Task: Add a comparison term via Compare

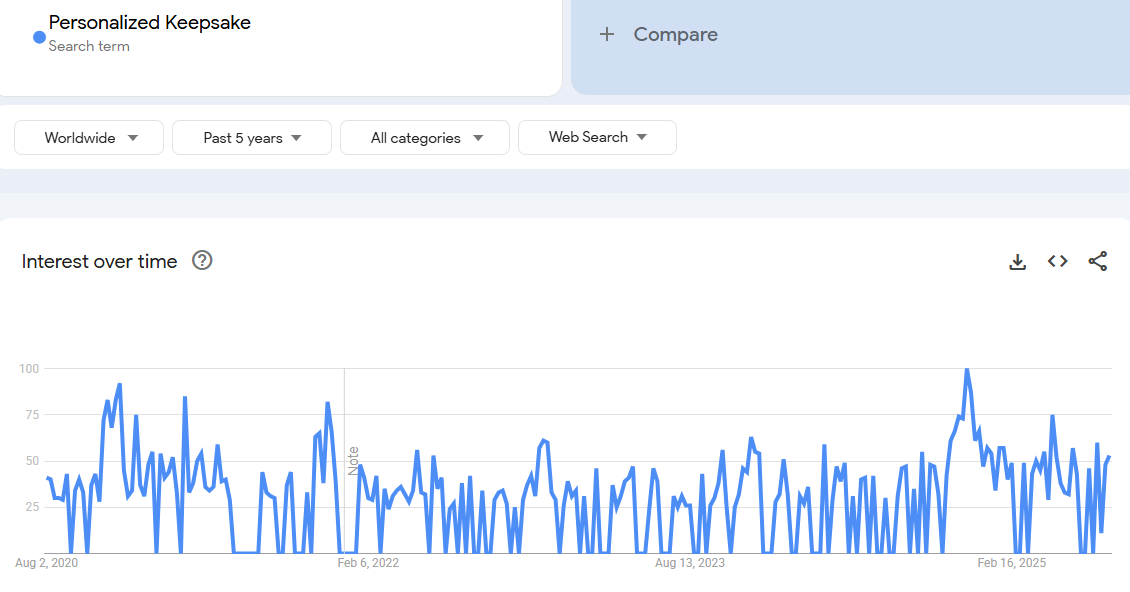Action: 675,35
